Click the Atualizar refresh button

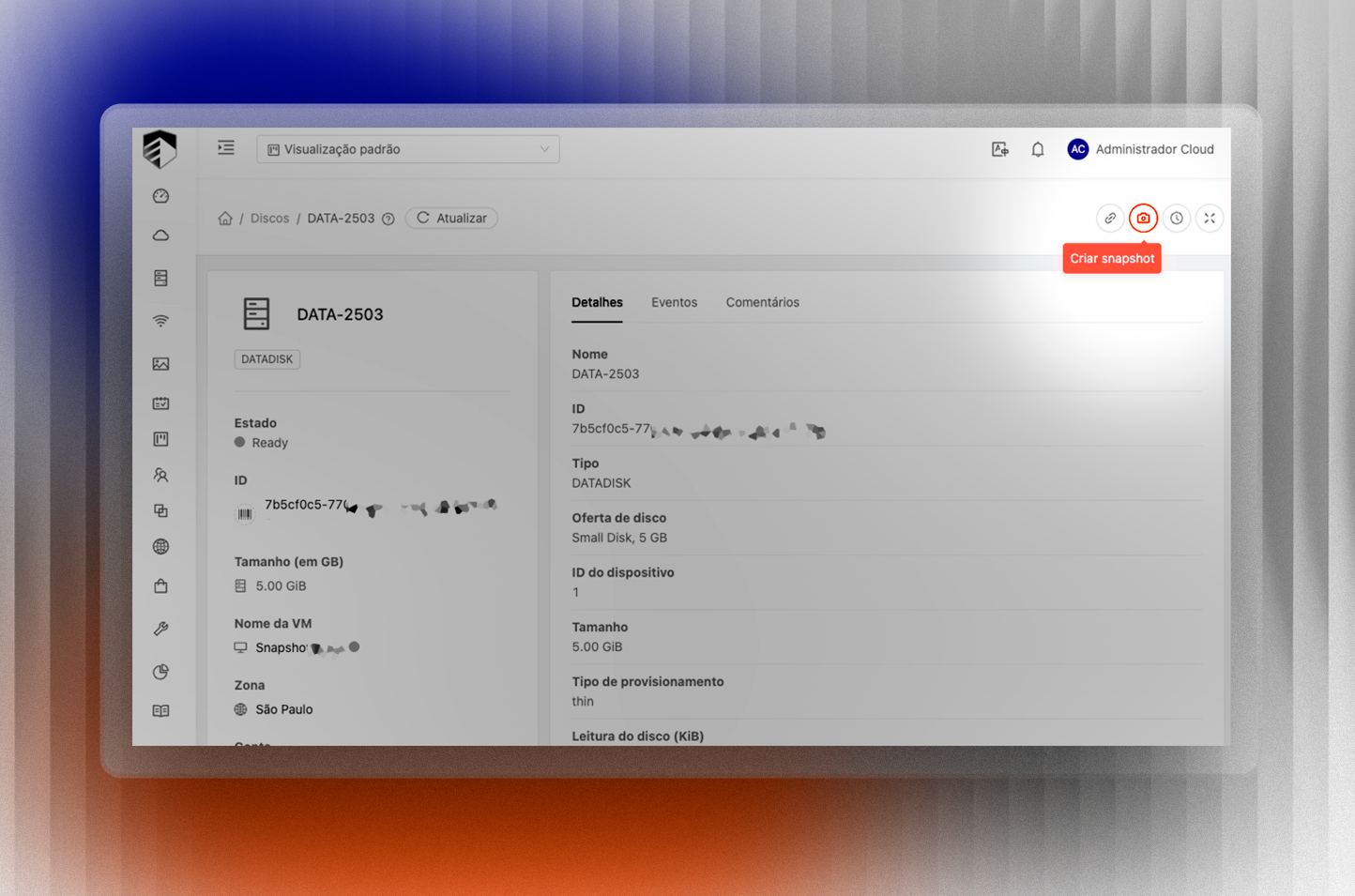coord(451,219)
